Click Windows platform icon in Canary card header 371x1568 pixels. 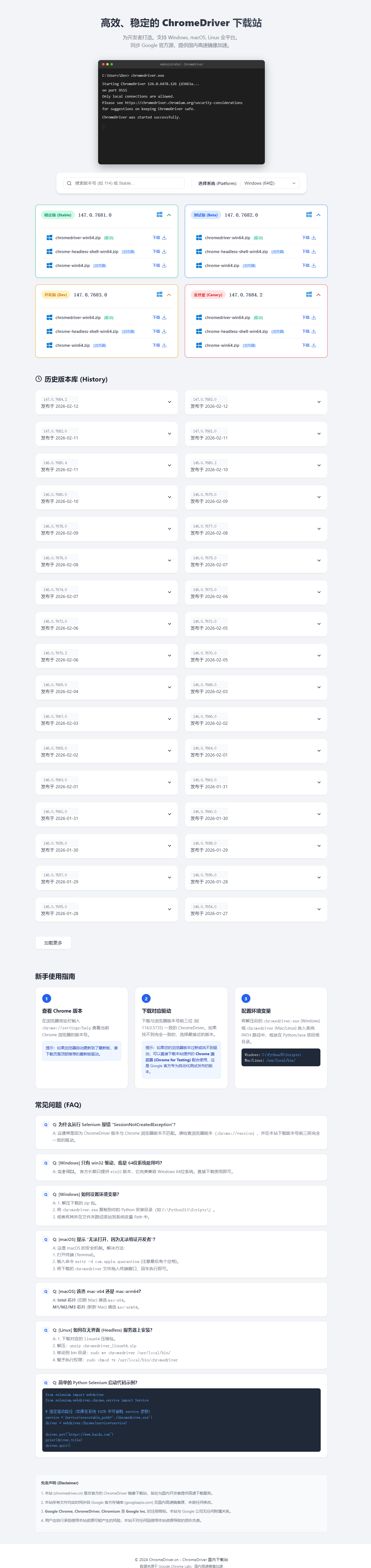(309, 295)
